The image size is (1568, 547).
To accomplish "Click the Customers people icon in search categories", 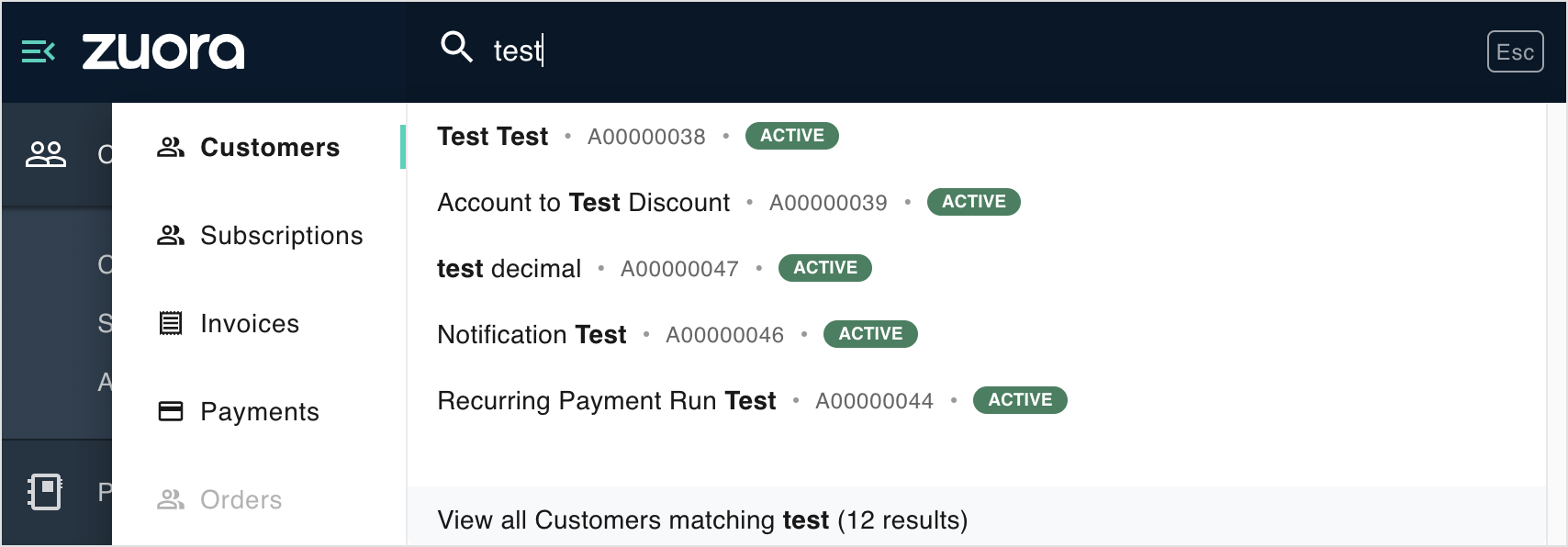I will click(x=171, y=145).
